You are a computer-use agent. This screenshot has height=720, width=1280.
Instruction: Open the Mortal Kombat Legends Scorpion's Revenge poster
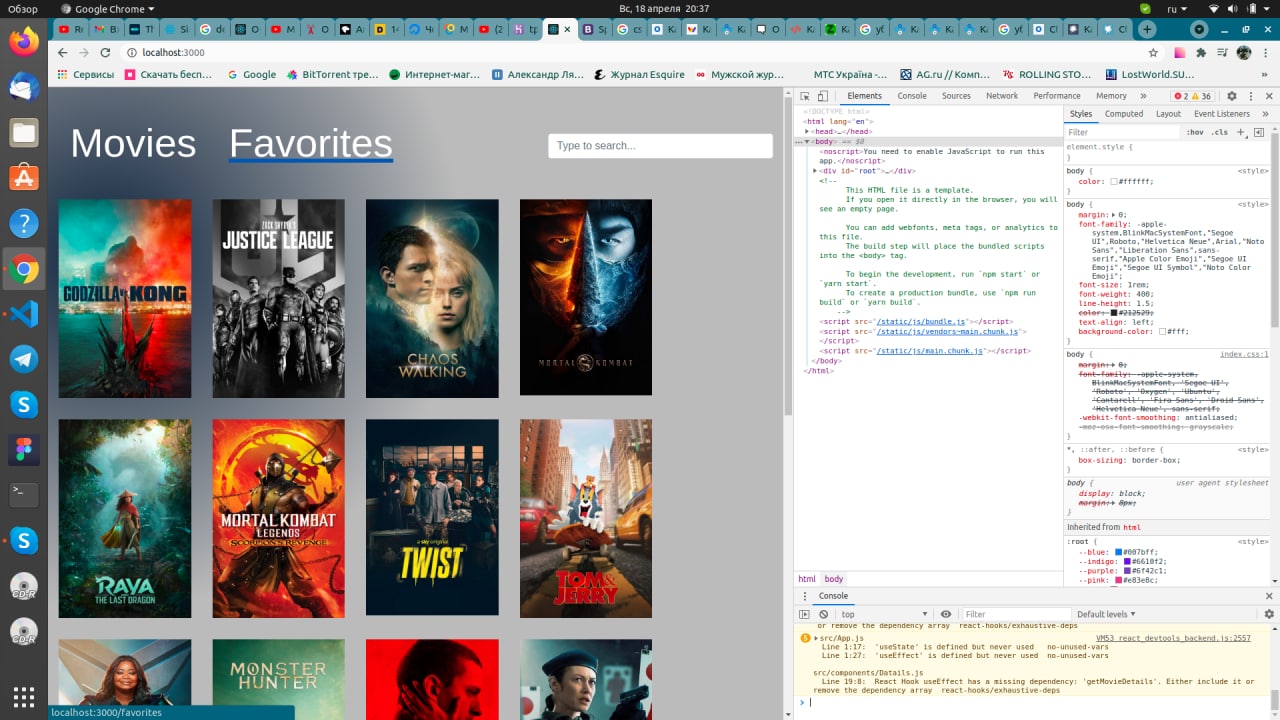(278, 518)
